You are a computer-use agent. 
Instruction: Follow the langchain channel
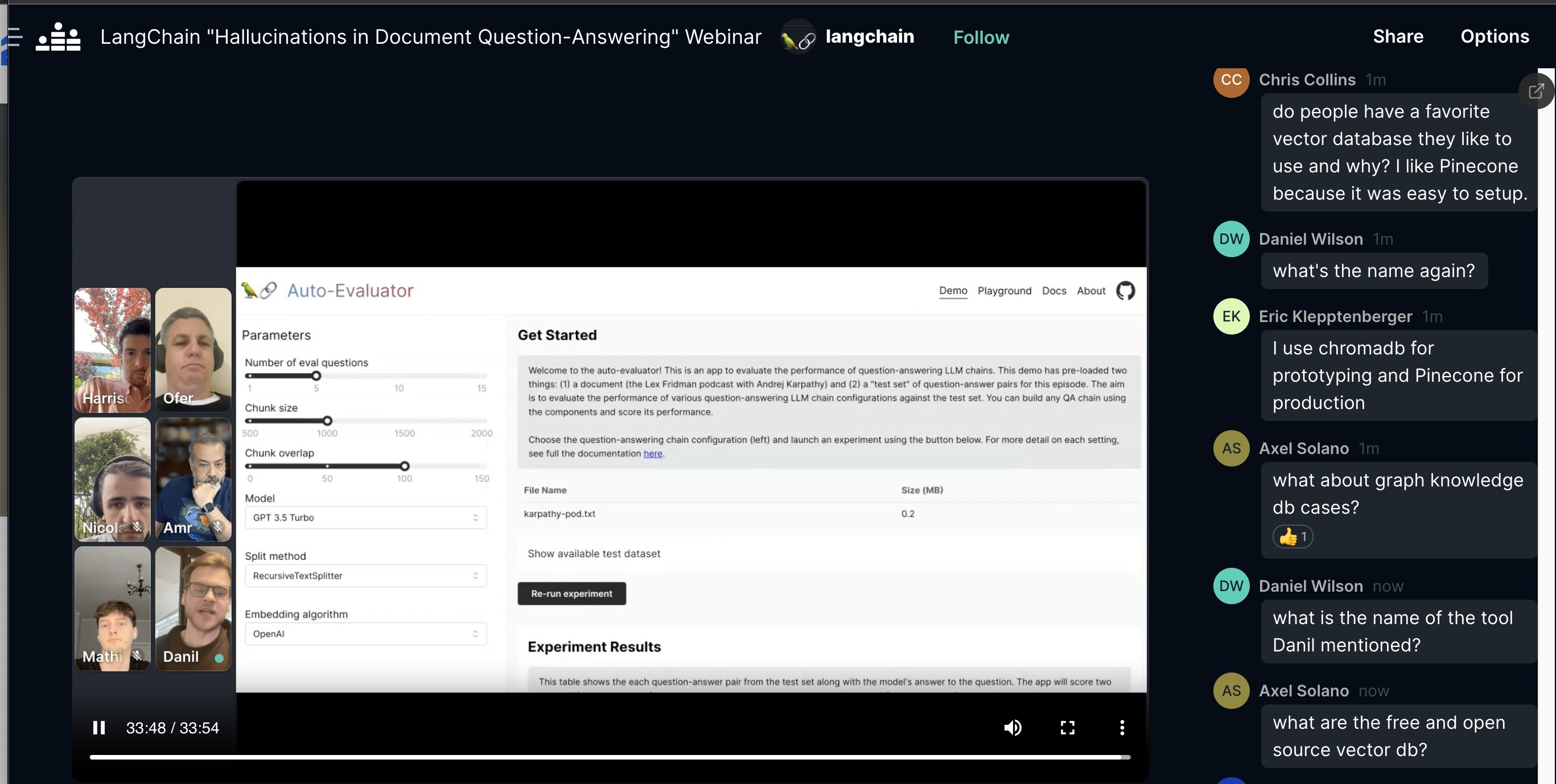[981, 37]
